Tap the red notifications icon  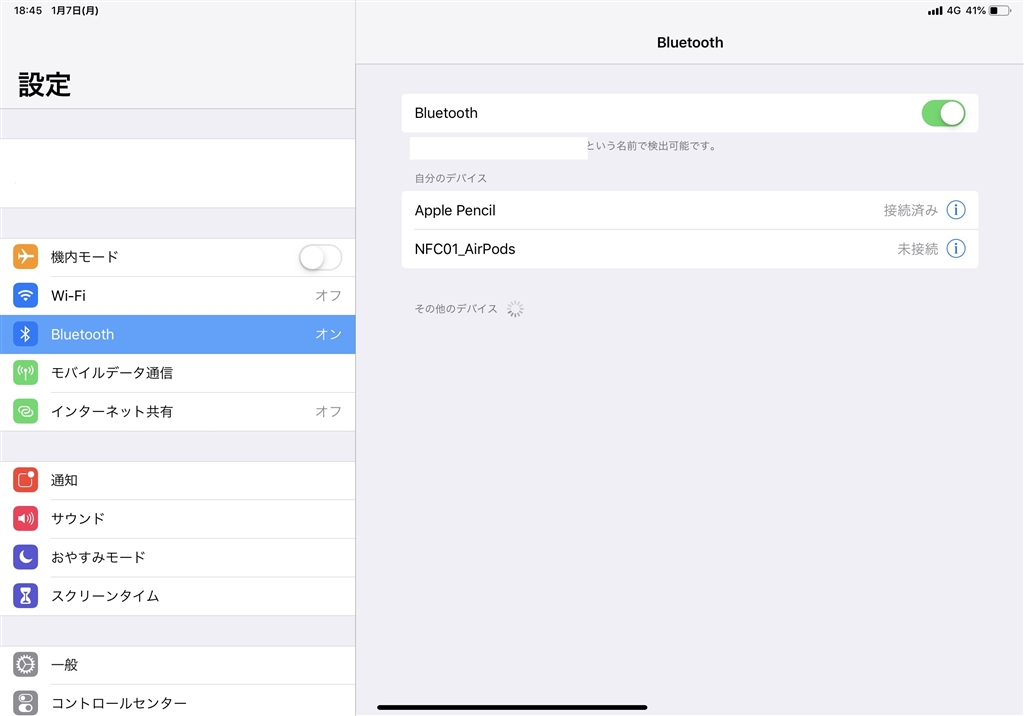click(25, 480)
